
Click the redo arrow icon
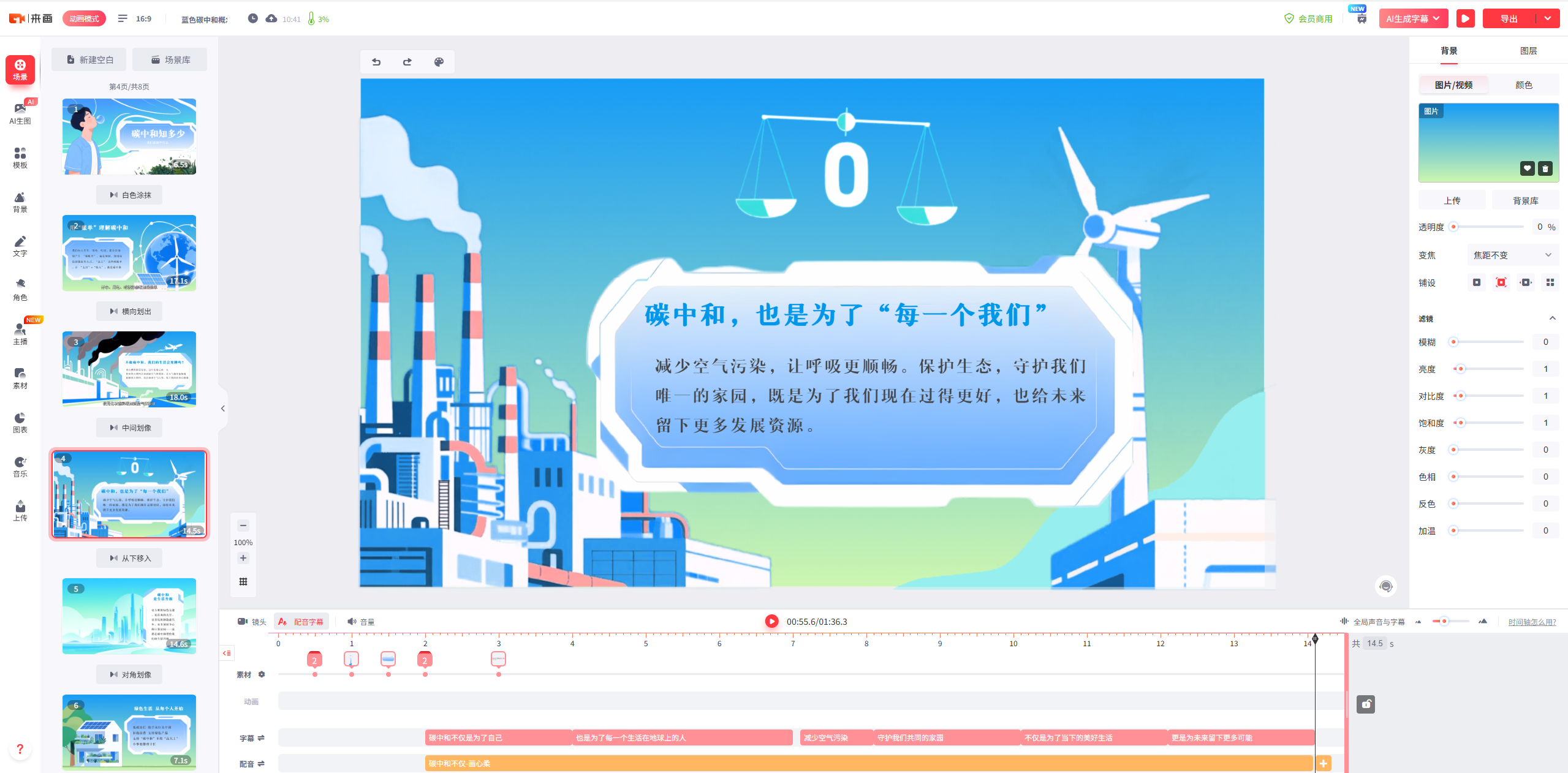tap(407, 62)
